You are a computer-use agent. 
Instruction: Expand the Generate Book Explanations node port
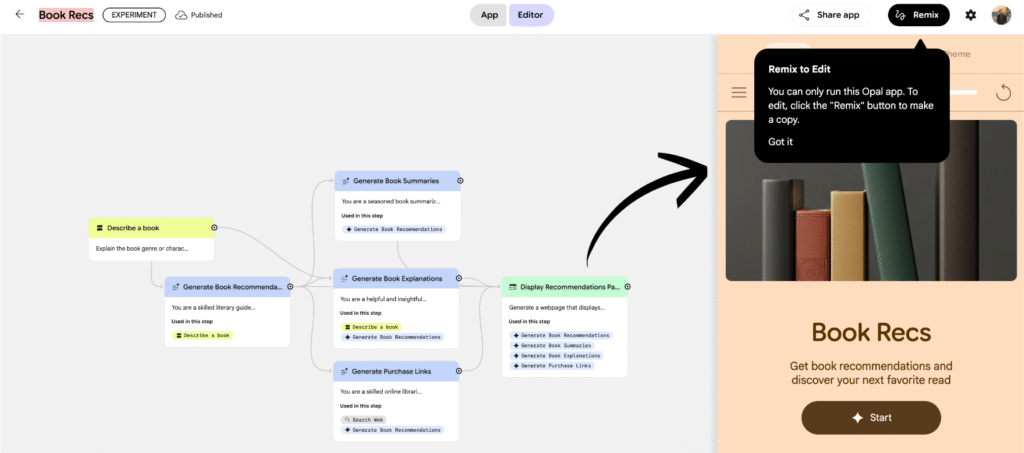460,279
